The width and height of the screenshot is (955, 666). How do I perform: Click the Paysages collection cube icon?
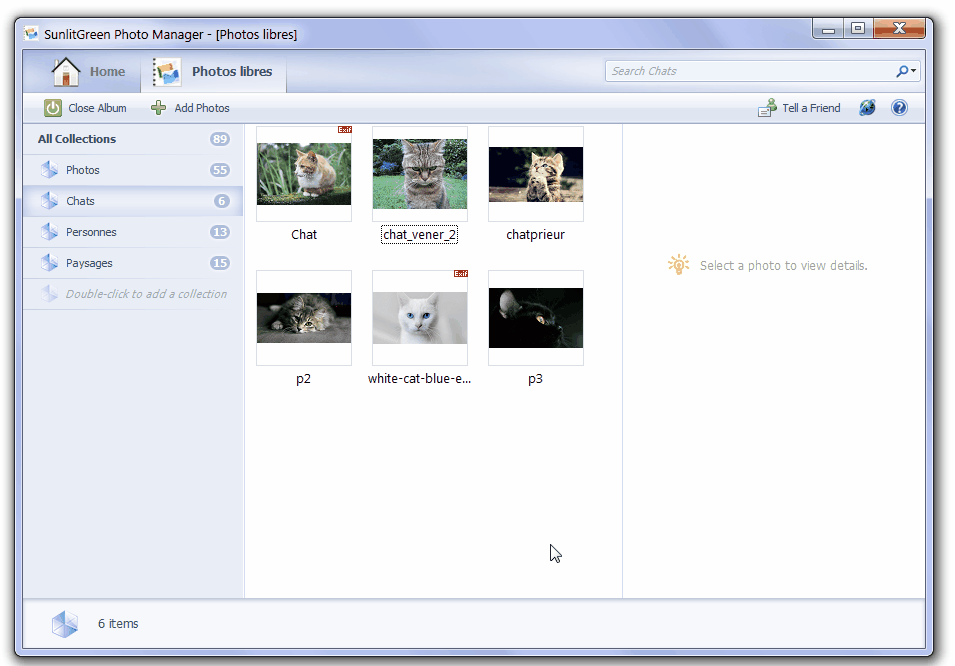point(52,263)
